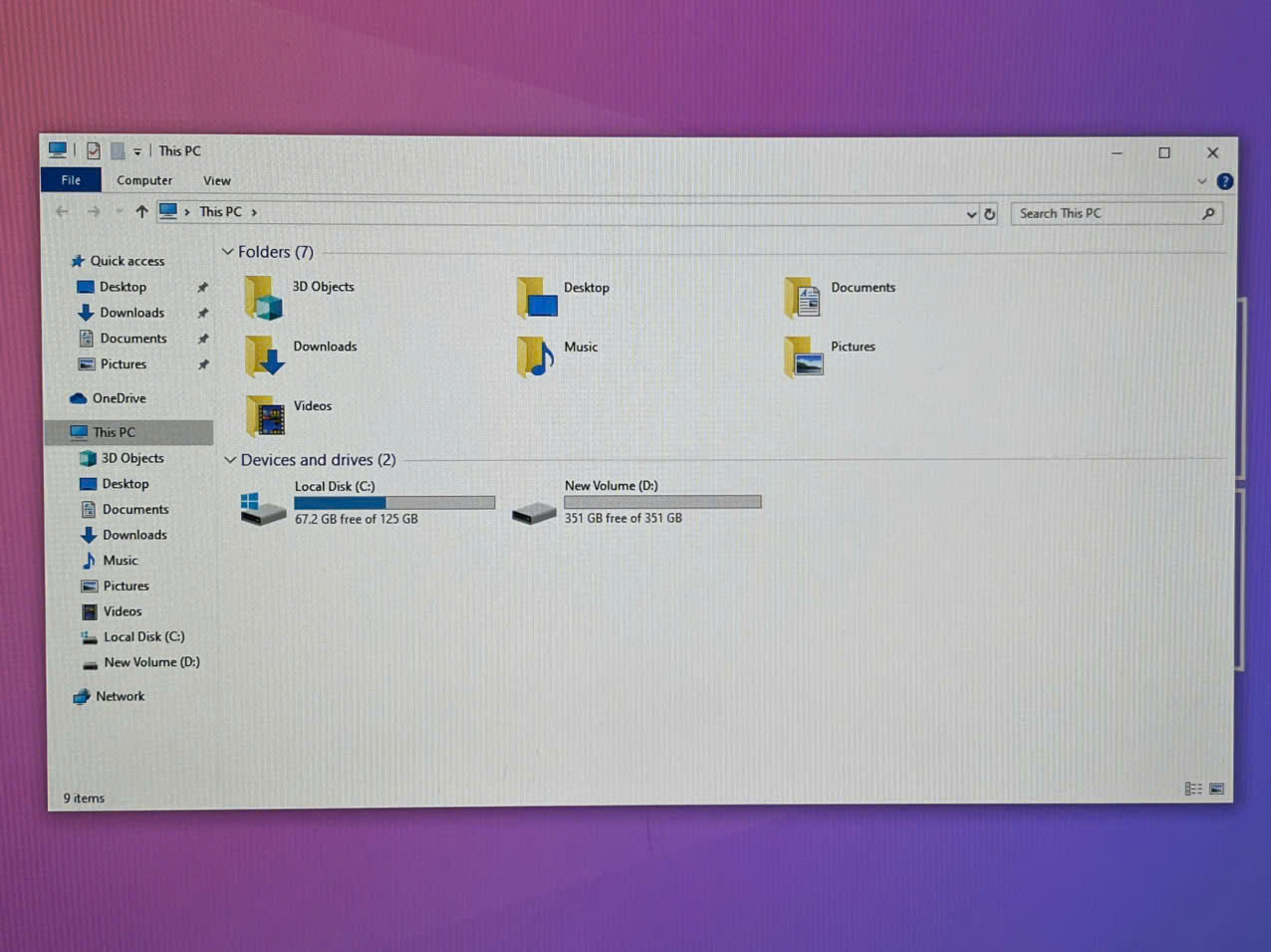1271x952 pixels.
Task: Click the refresh icon in address bar
Action: tap(989, 214)
